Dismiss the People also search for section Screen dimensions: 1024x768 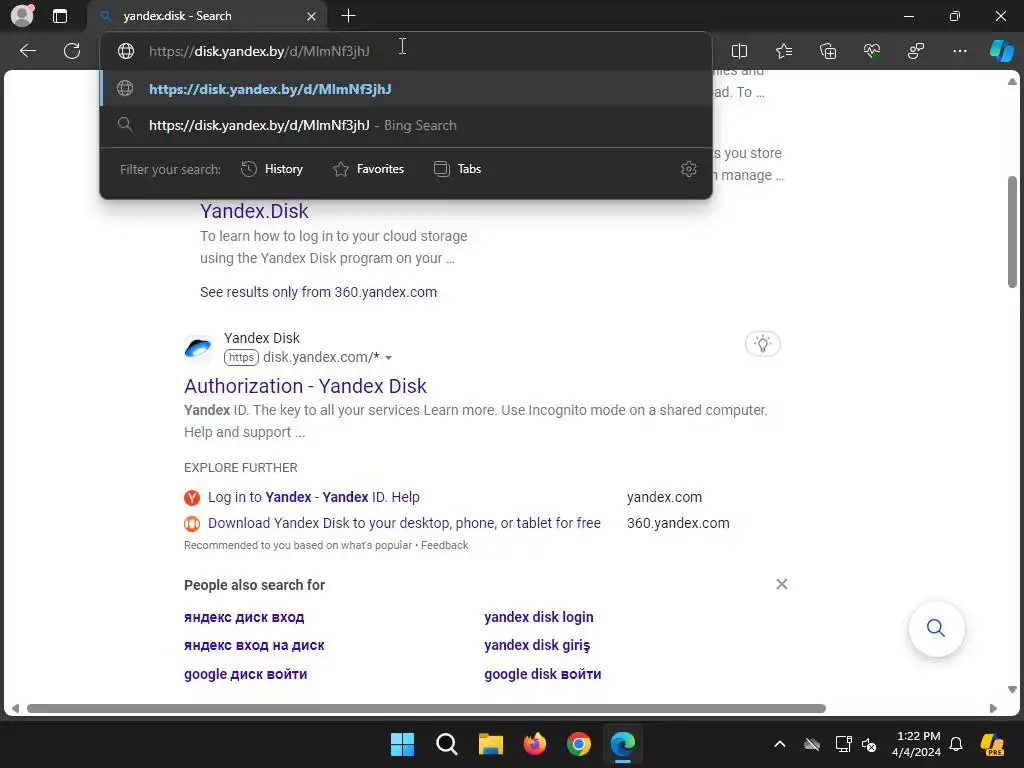point(782,584)
